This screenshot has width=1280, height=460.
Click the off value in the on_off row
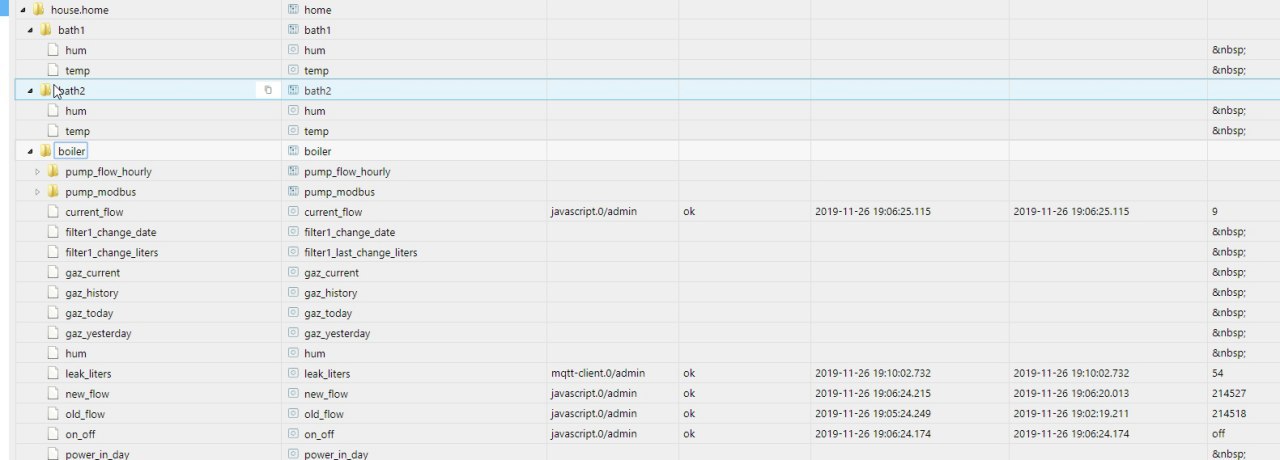[1218, 434]
